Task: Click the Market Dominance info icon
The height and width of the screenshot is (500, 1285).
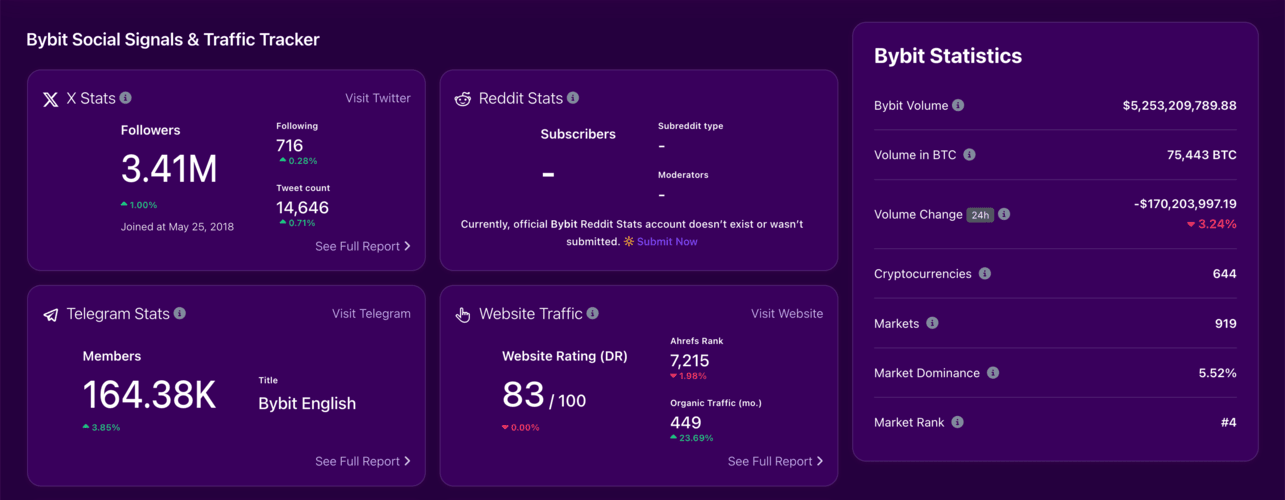Action: (993, 373)
